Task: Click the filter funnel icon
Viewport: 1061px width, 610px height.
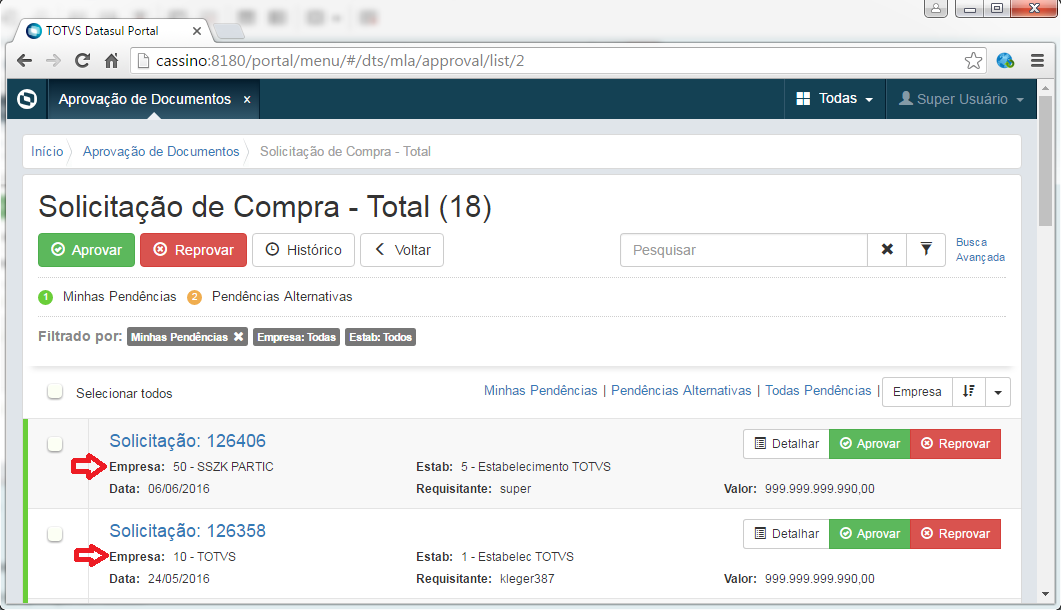Action: point(926,250)
